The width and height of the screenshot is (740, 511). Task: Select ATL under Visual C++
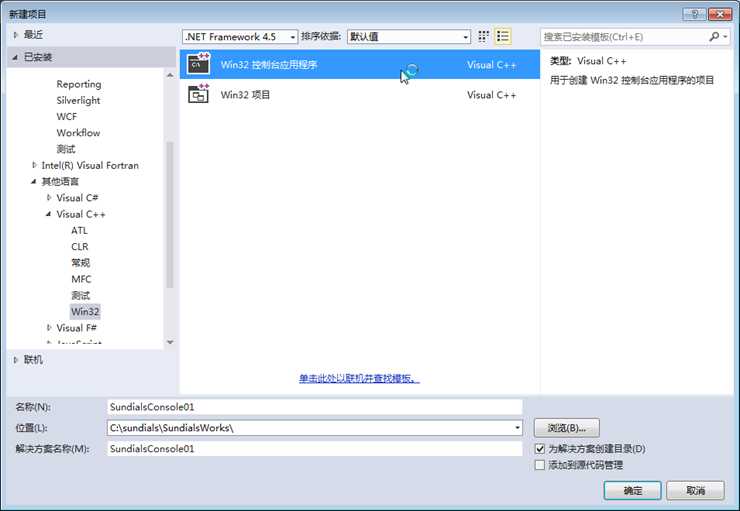point(79,230)
